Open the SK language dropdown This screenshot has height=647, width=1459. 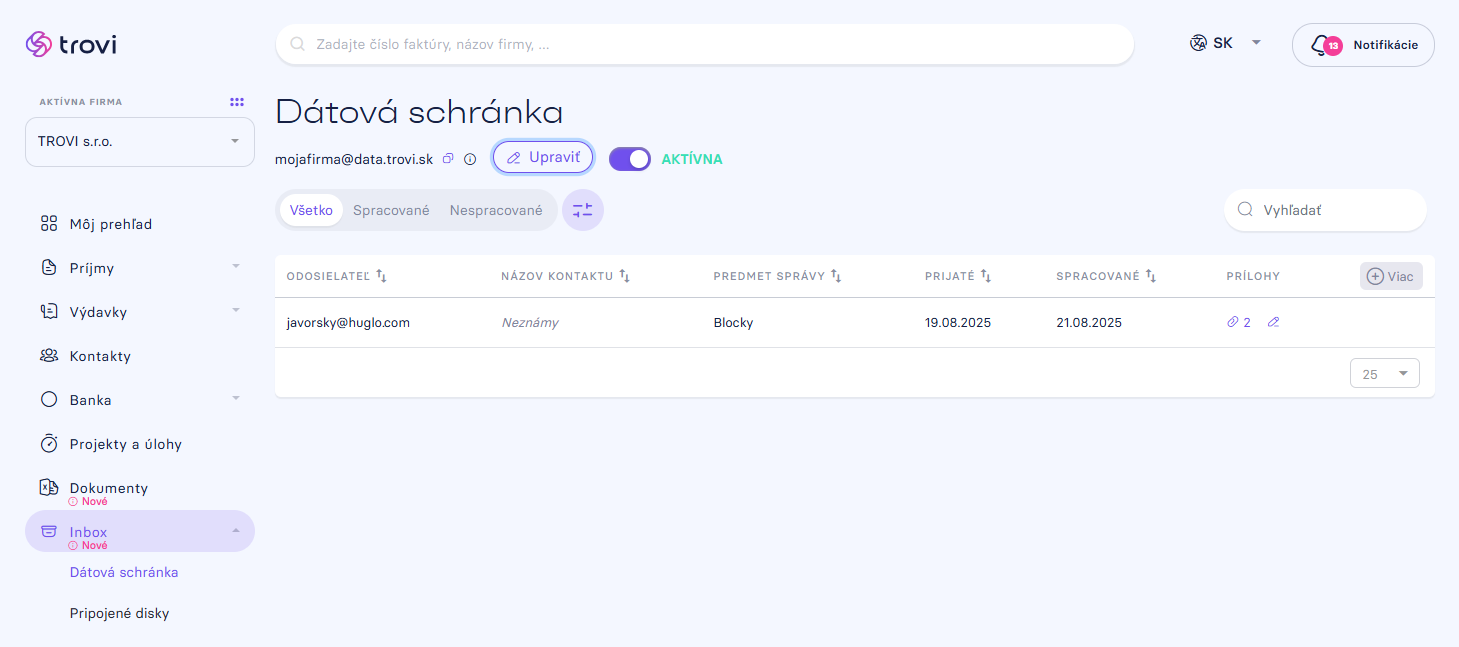[x=1226, y=43]
